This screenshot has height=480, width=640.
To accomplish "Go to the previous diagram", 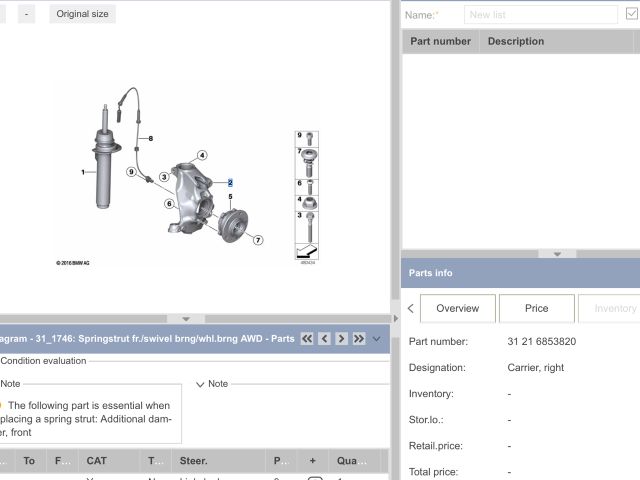I will [x=324, y=339].
